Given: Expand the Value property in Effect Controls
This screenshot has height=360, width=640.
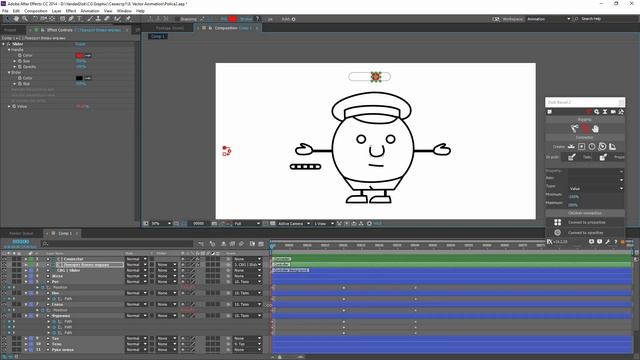Looking at the screenshot, I should pyautogui.click(x=9, y=107).
